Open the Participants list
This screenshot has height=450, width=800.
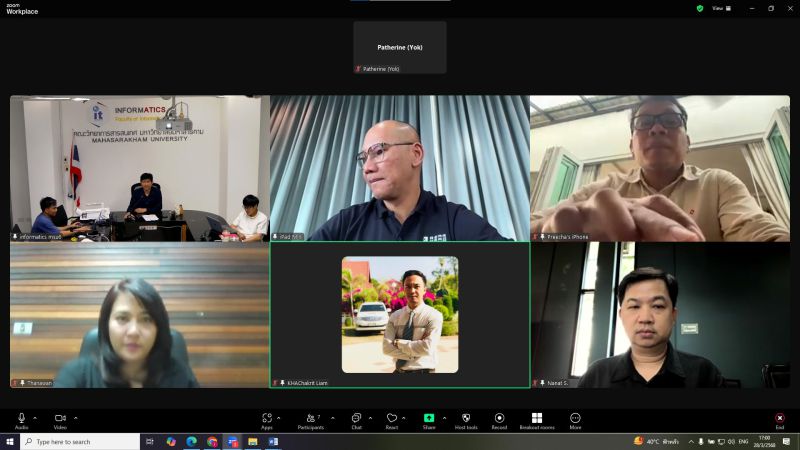point(310,418)
